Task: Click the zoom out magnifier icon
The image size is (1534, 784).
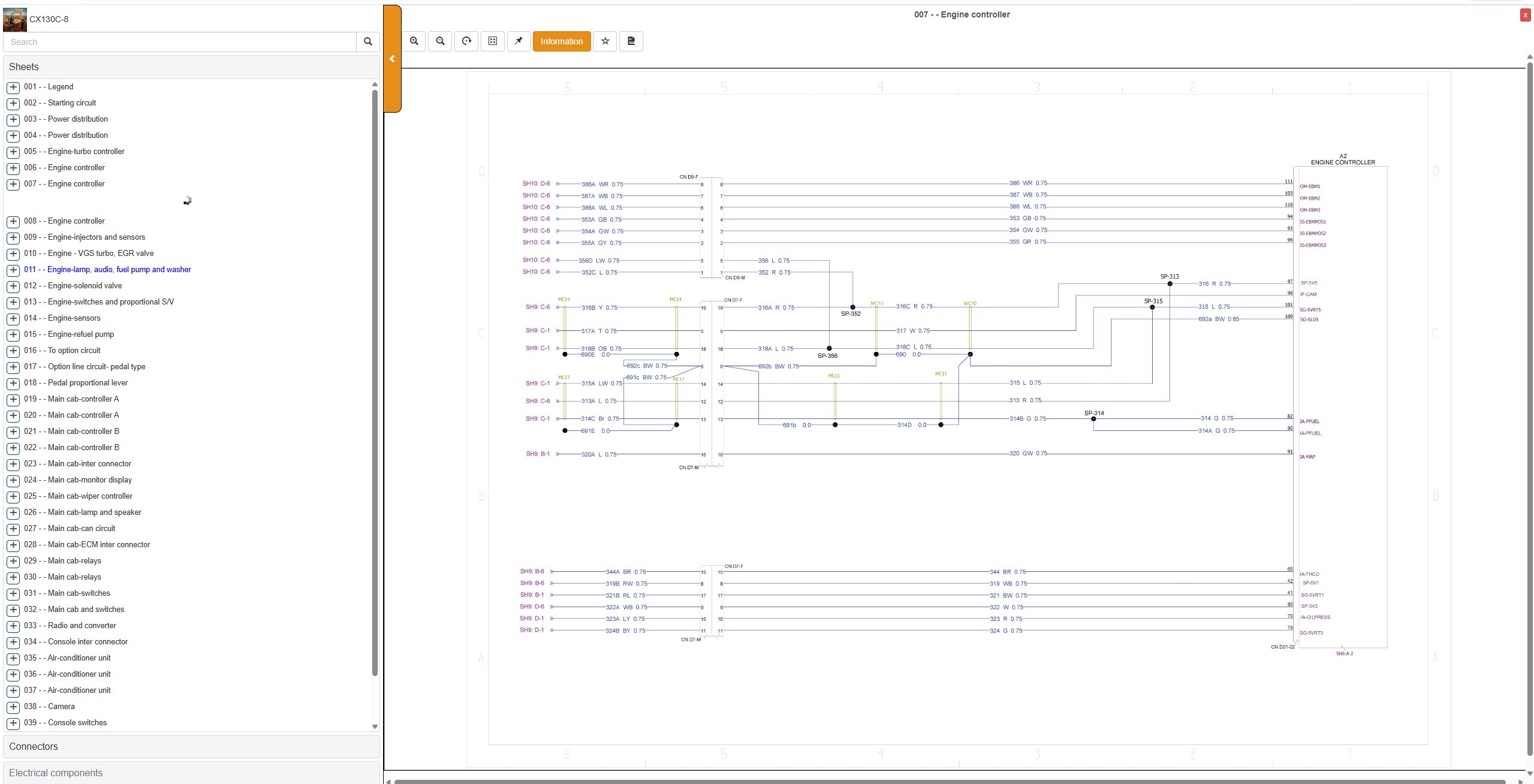Action: [x=441, y=41]
